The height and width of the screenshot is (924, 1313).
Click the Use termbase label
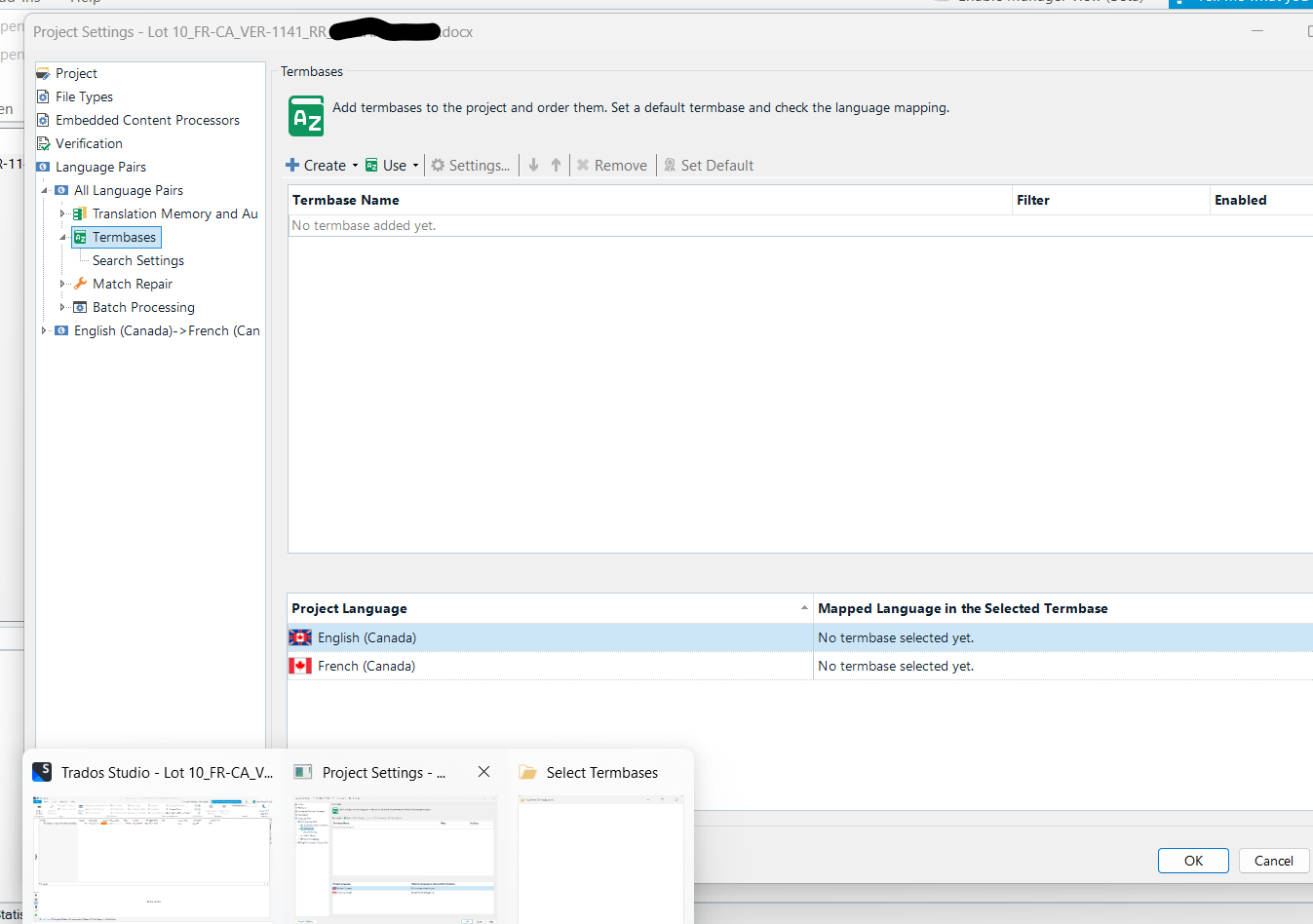tap(395, 166)
